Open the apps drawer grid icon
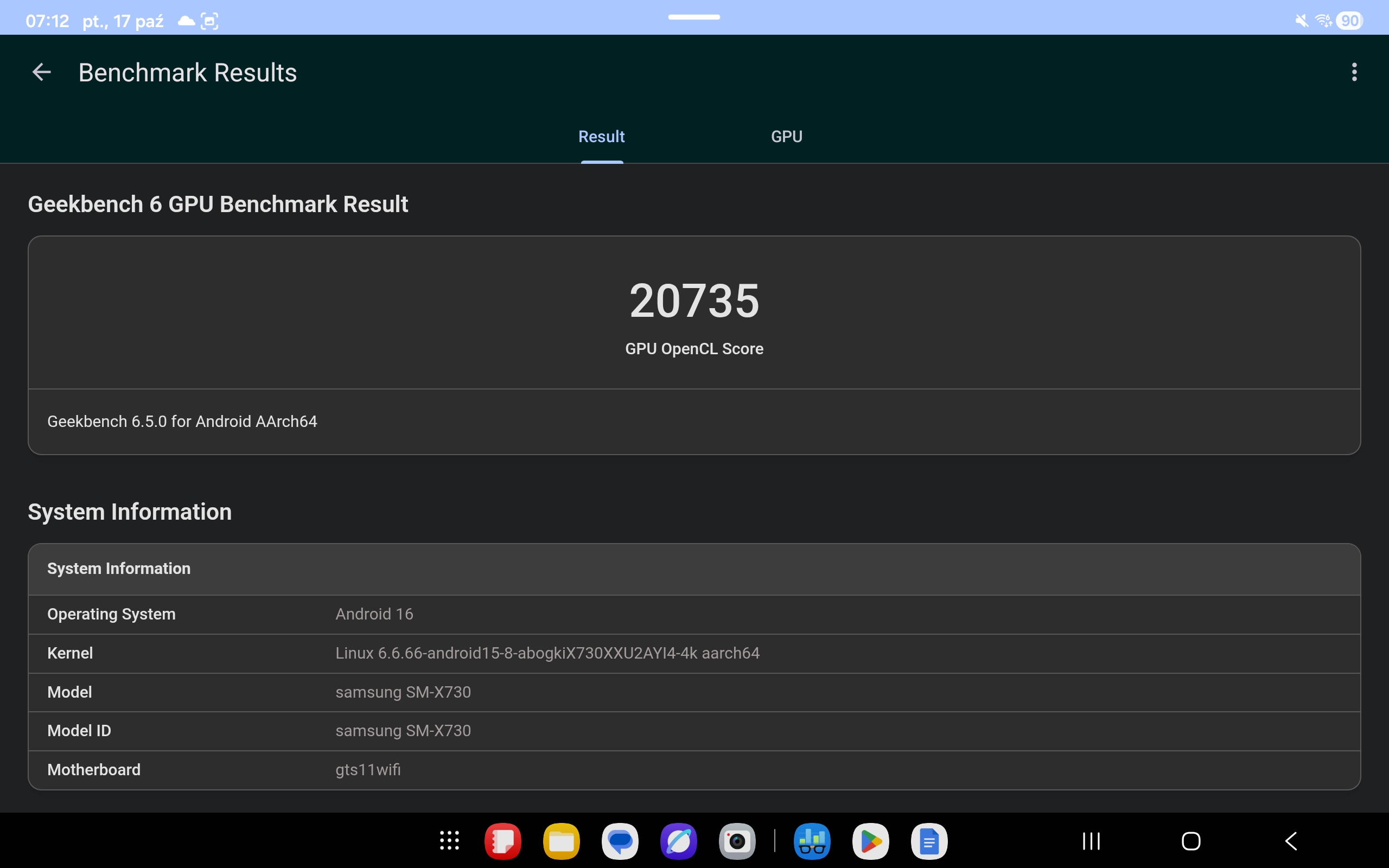This screenshot has width=1389, height=868. (449, 841)
